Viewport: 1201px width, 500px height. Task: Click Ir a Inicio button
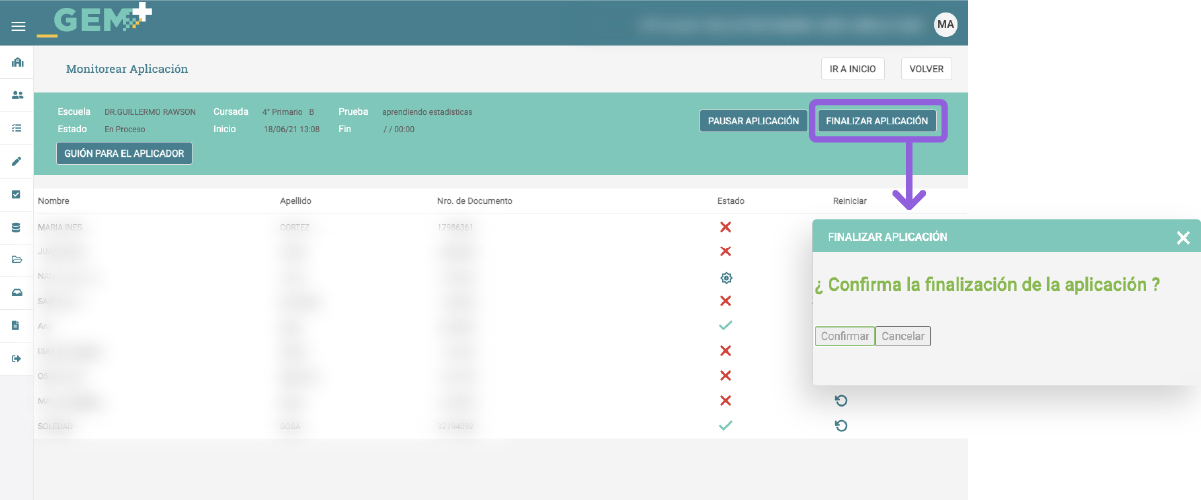point(853,69)
